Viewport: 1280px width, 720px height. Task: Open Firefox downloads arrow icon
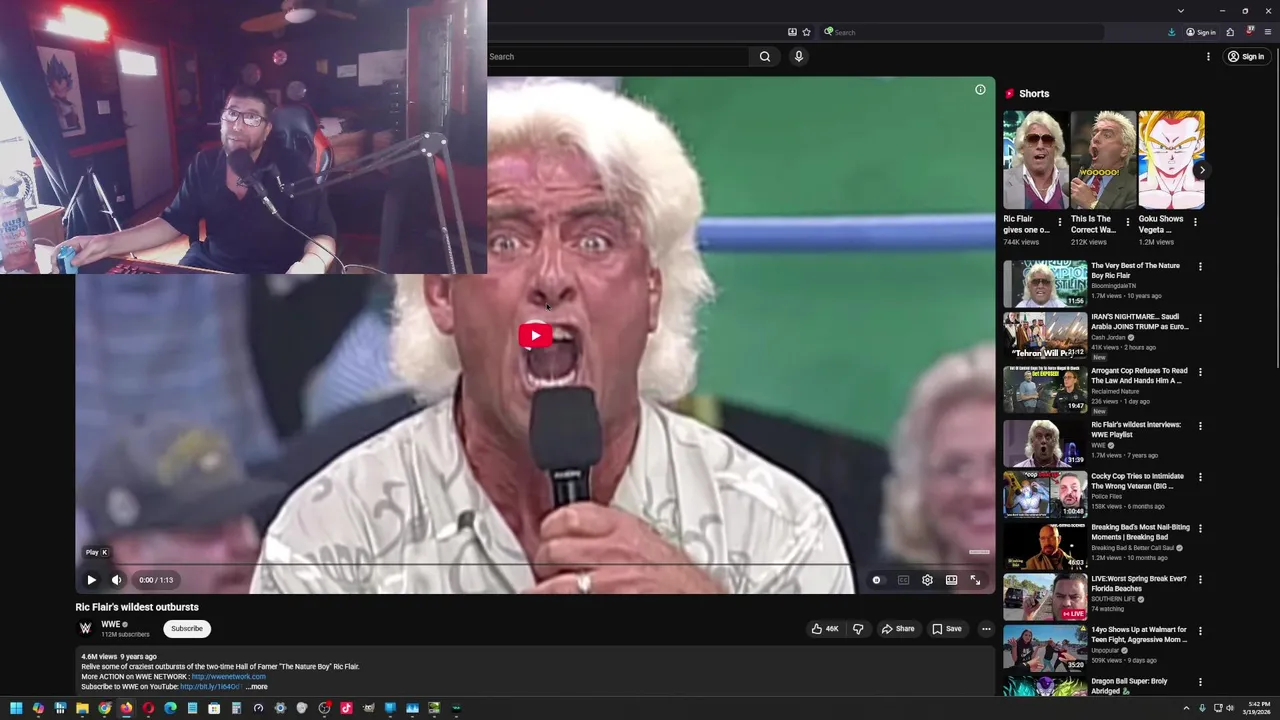pyautogui.click(x=1171, y=32)
